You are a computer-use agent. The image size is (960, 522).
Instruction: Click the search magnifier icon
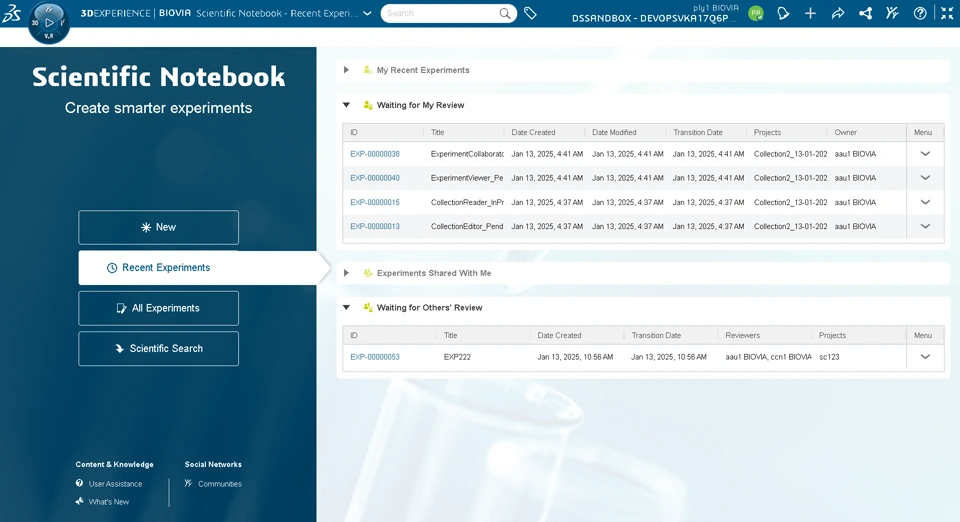(504, 13)
